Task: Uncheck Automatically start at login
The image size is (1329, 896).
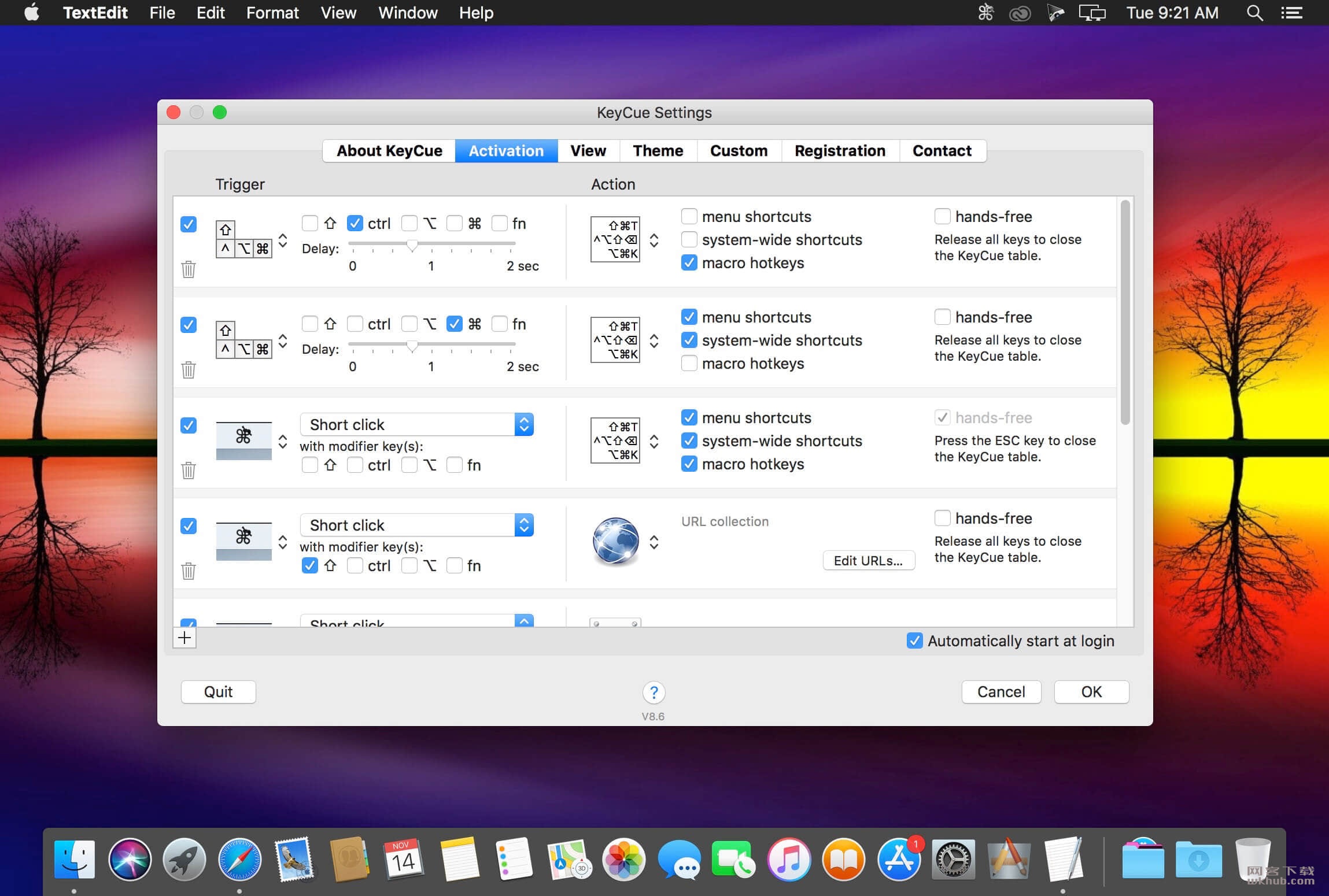Action: pos(914,640)
